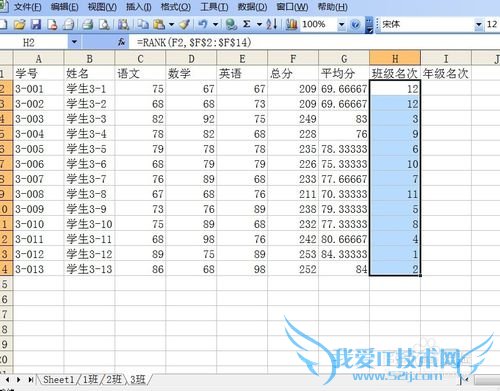This screenshot has width=500, height=391.
Task: Select rank cell for 学生3-8
Action: tap(395, 194)
